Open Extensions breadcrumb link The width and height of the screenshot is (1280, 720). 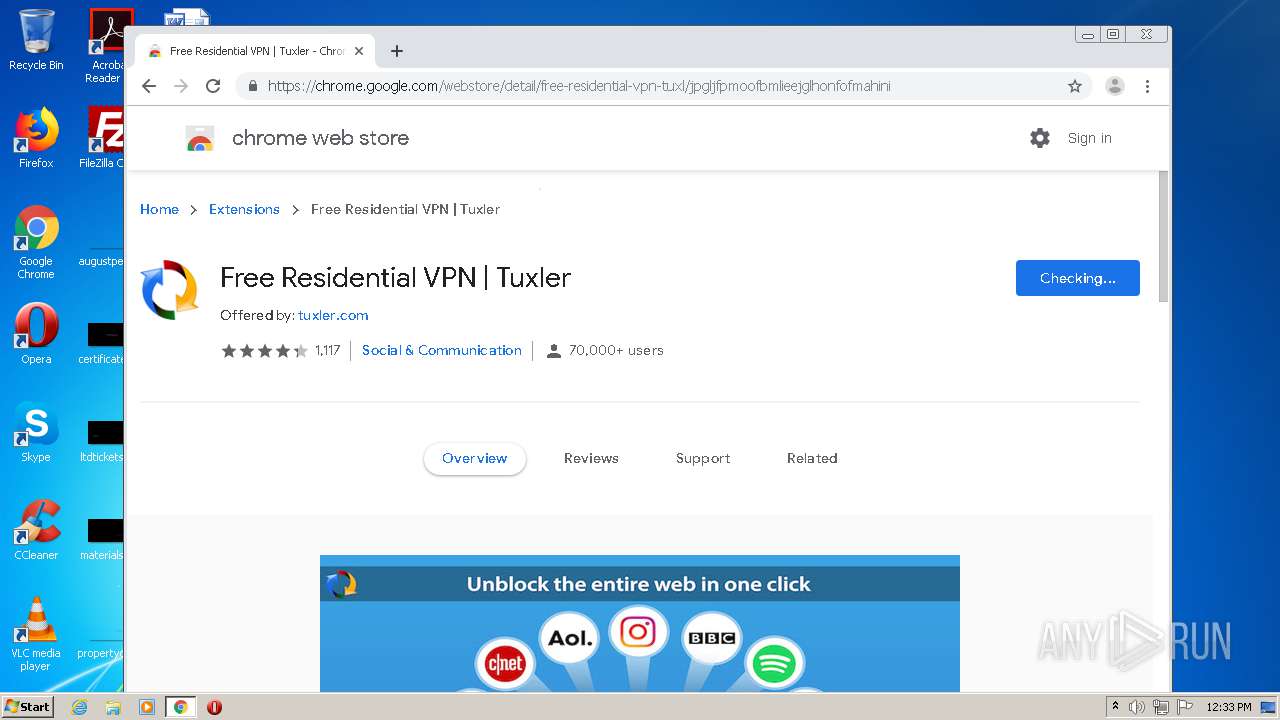point(244,209)
